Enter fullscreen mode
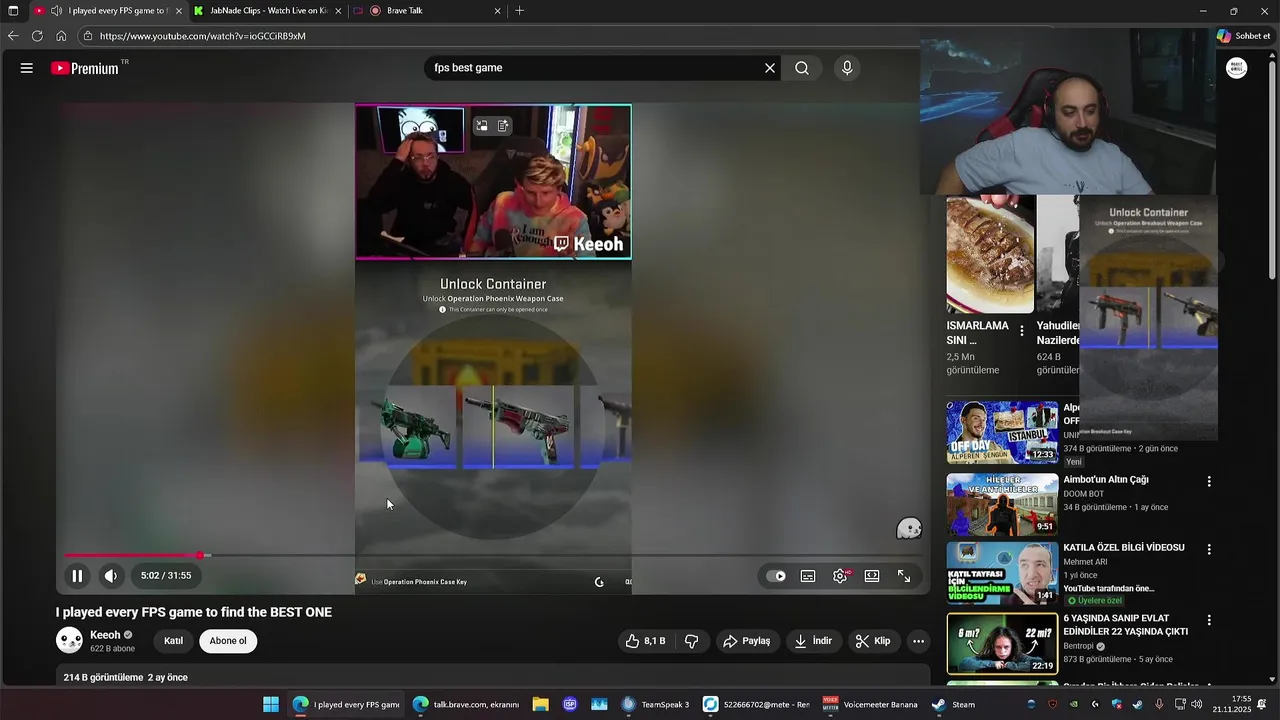 coord(904,576)
